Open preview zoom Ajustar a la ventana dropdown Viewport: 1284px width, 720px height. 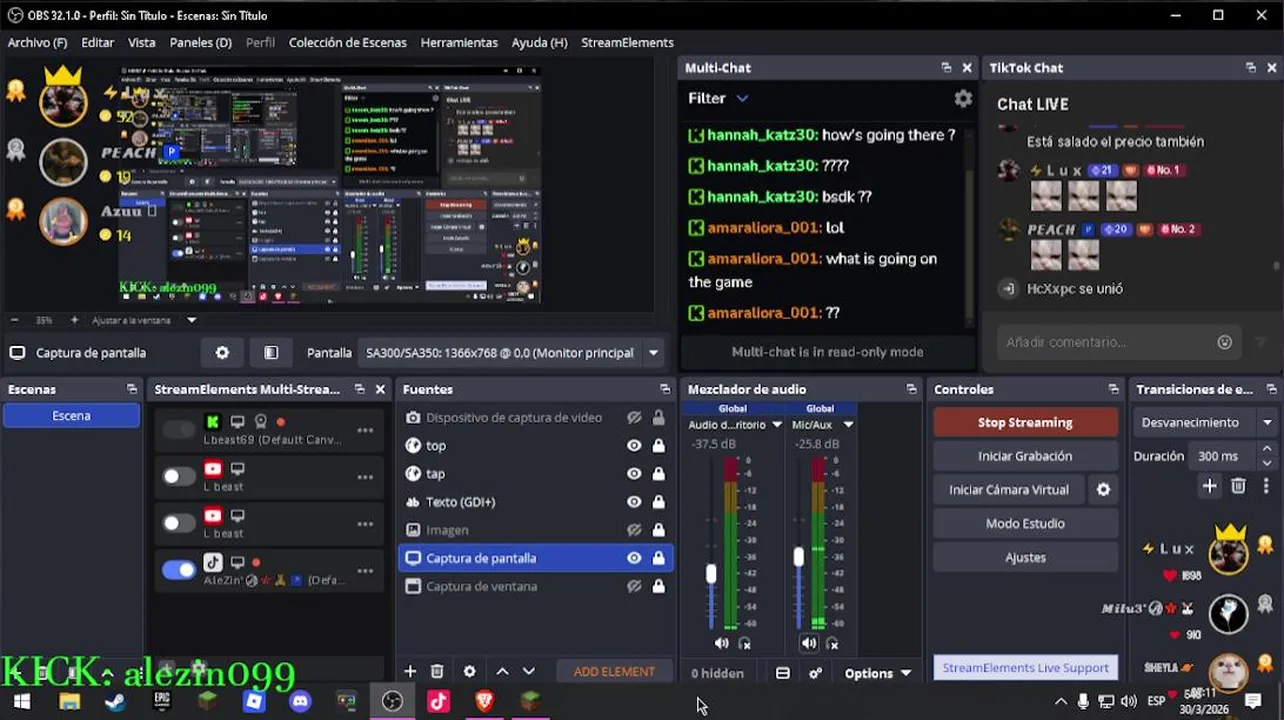pyautogui.click(x=191, y=320)
